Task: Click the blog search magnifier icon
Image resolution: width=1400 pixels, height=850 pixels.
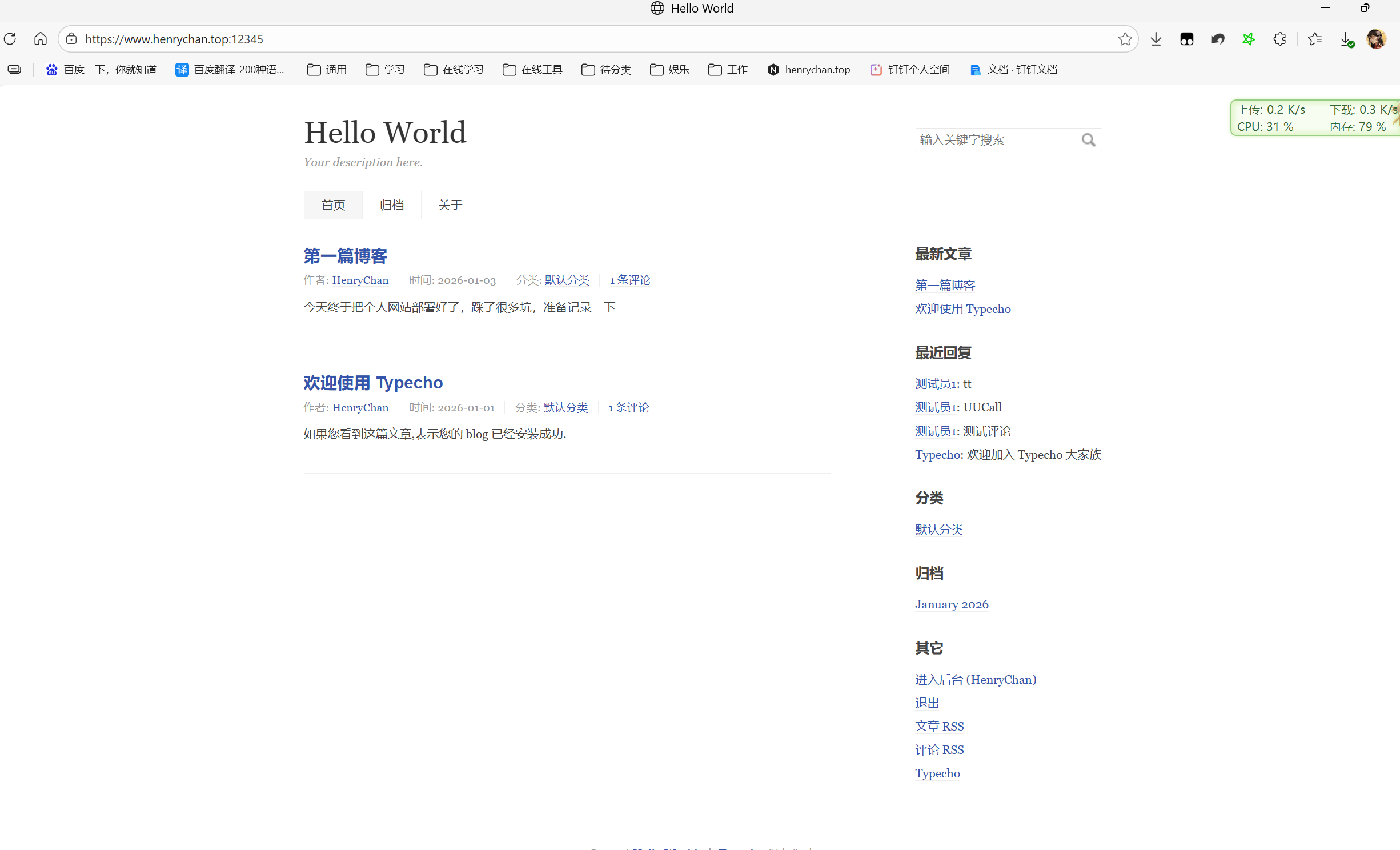Action: click(1088, 140)
